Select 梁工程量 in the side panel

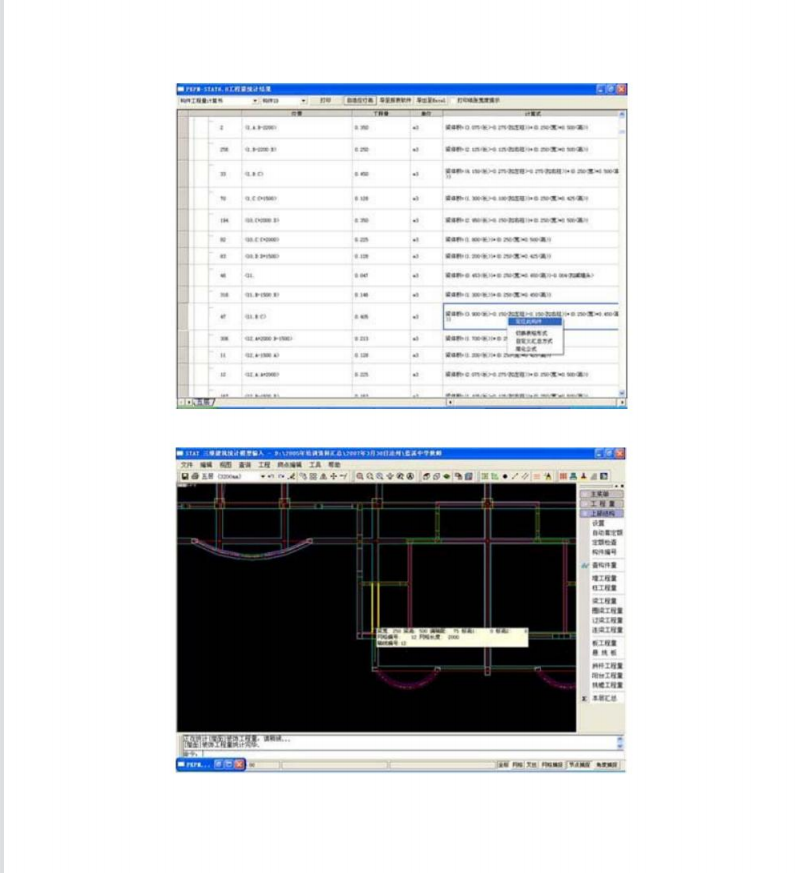pyautogui.click(x=604, y=601)
